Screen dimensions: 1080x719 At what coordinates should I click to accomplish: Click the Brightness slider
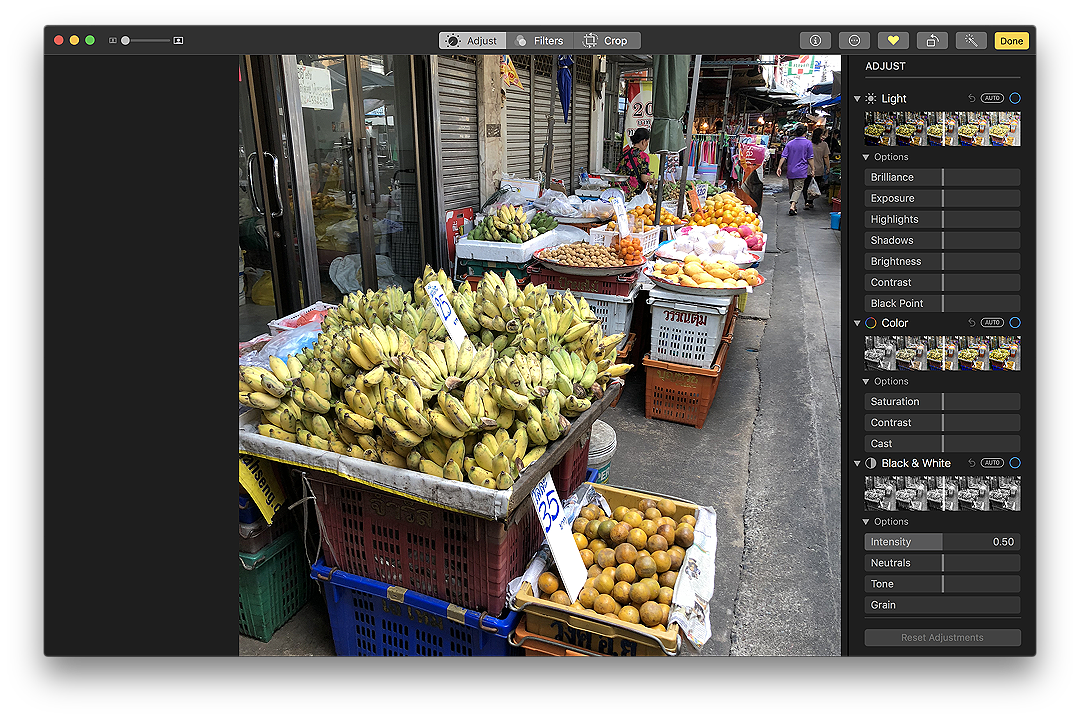(x=942, y=262)
